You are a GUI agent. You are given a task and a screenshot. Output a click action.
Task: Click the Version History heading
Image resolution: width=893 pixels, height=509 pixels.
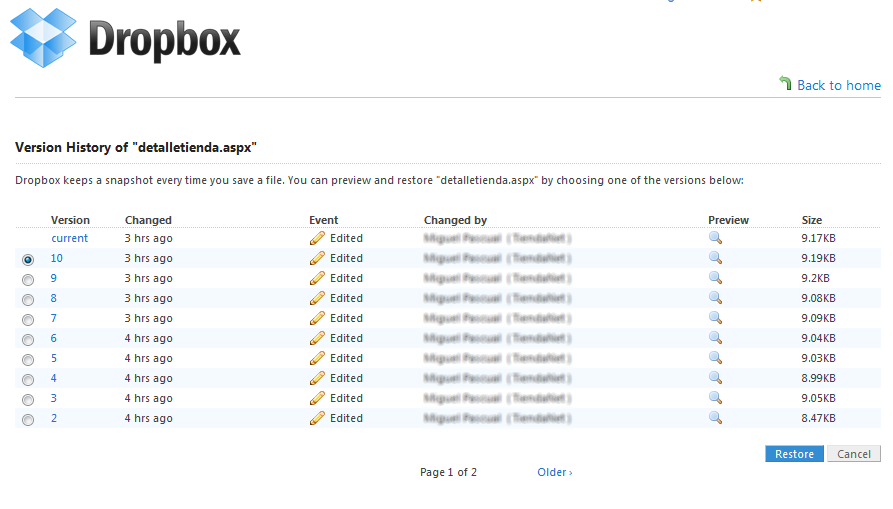(x=136, y=147)
